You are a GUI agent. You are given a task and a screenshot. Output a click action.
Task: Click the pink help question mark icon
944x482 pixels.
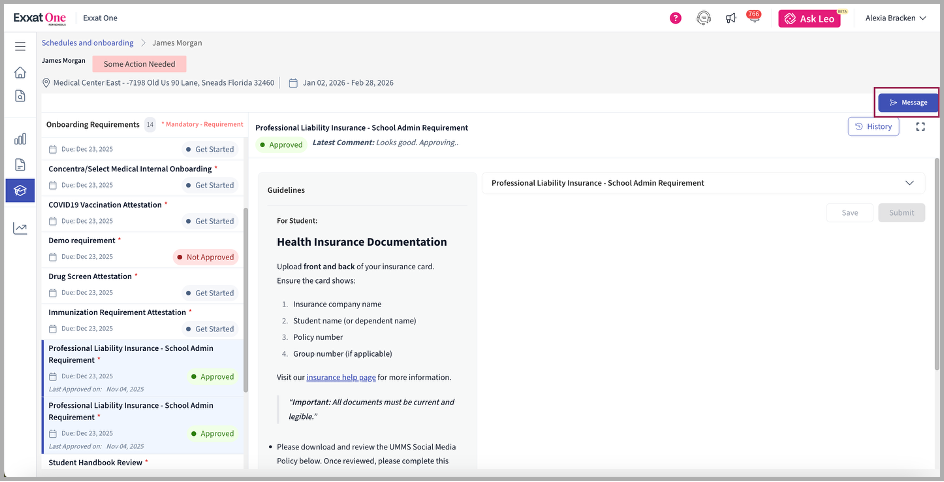[676, 18]
